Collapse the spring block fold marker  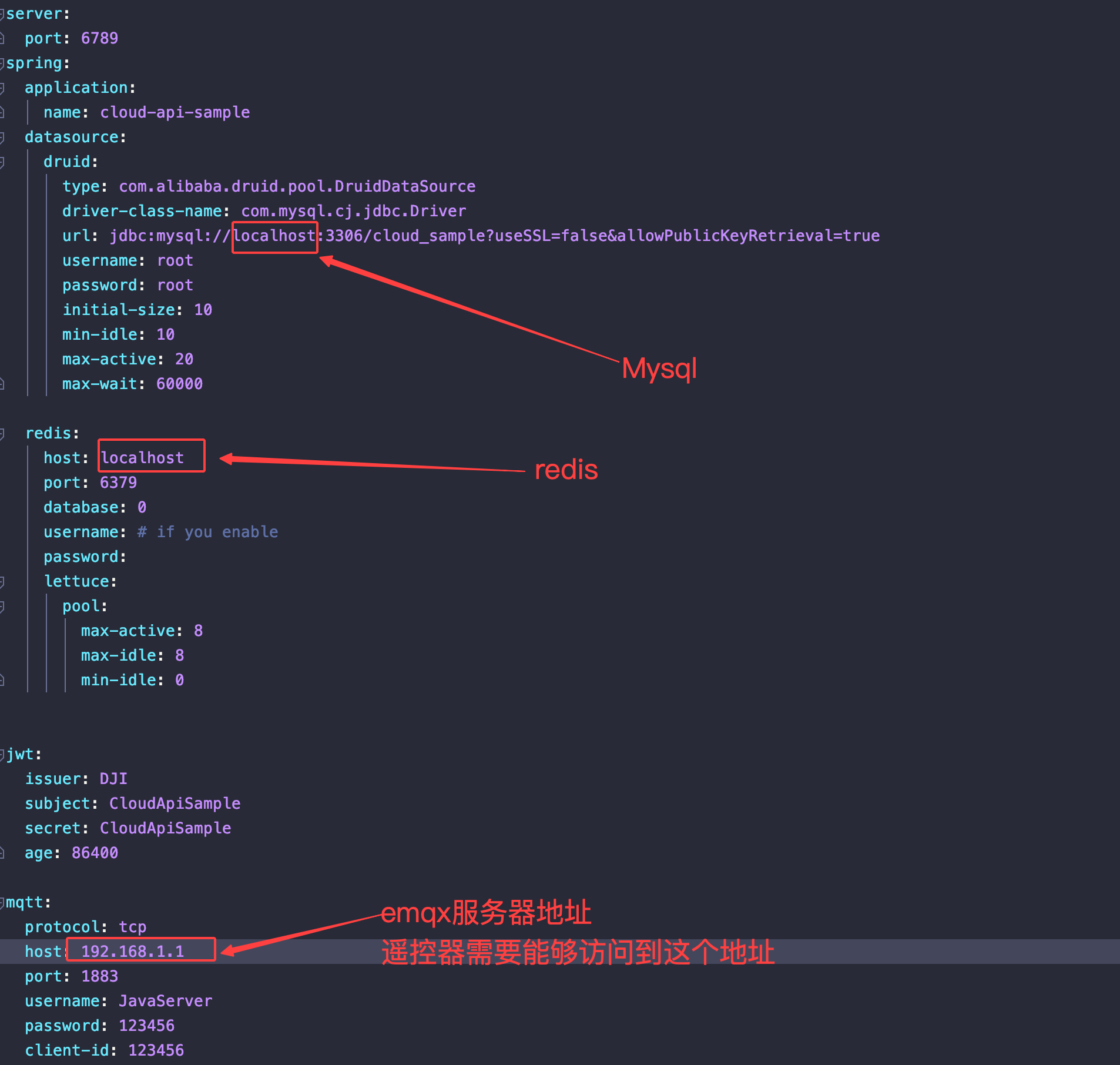(2, 63)
